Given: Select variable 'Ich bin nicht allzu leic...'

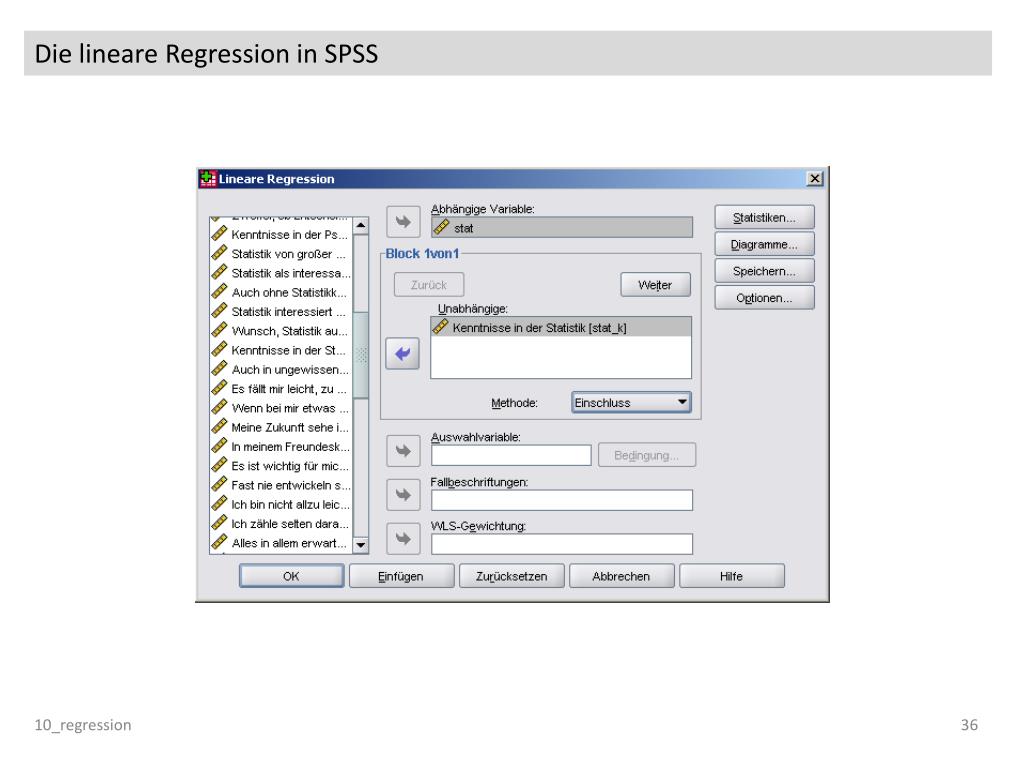Looking at the screenshot, I should point(281,504).
